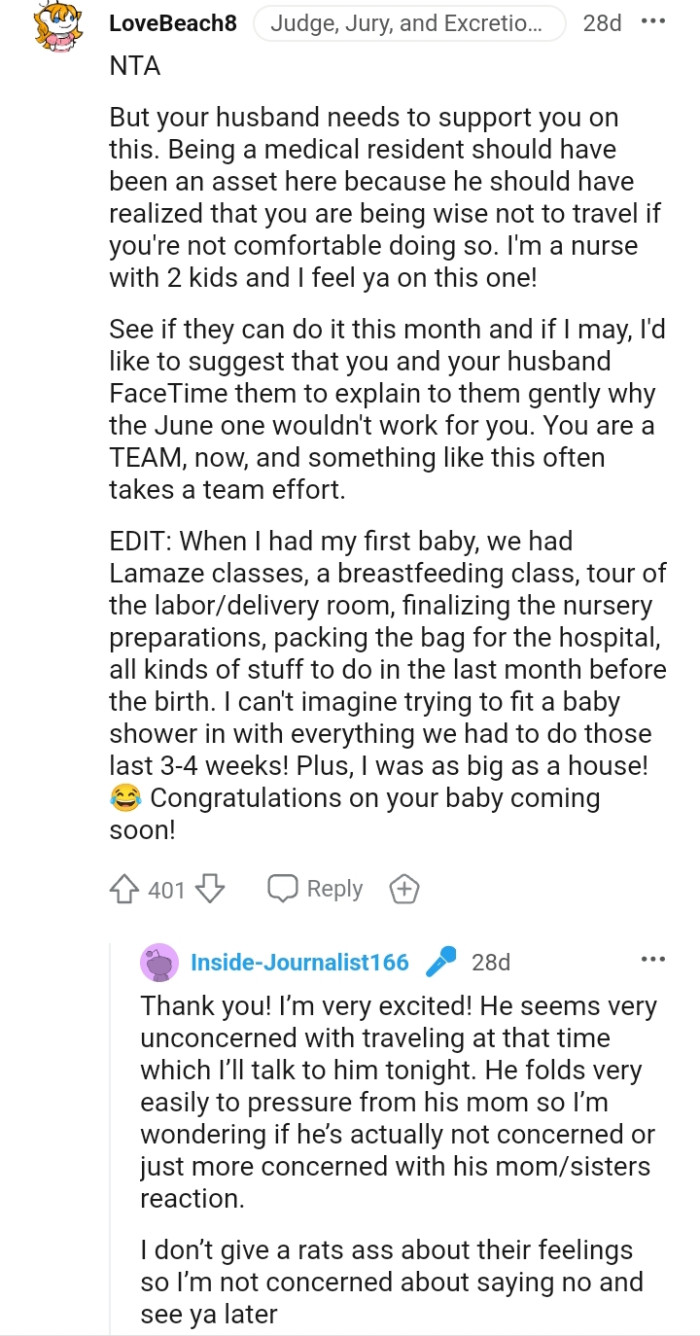700x1336 pixels.
Task: Open the overflow menu on LoveBeach8's comment
Action: [x=655, y=23]
